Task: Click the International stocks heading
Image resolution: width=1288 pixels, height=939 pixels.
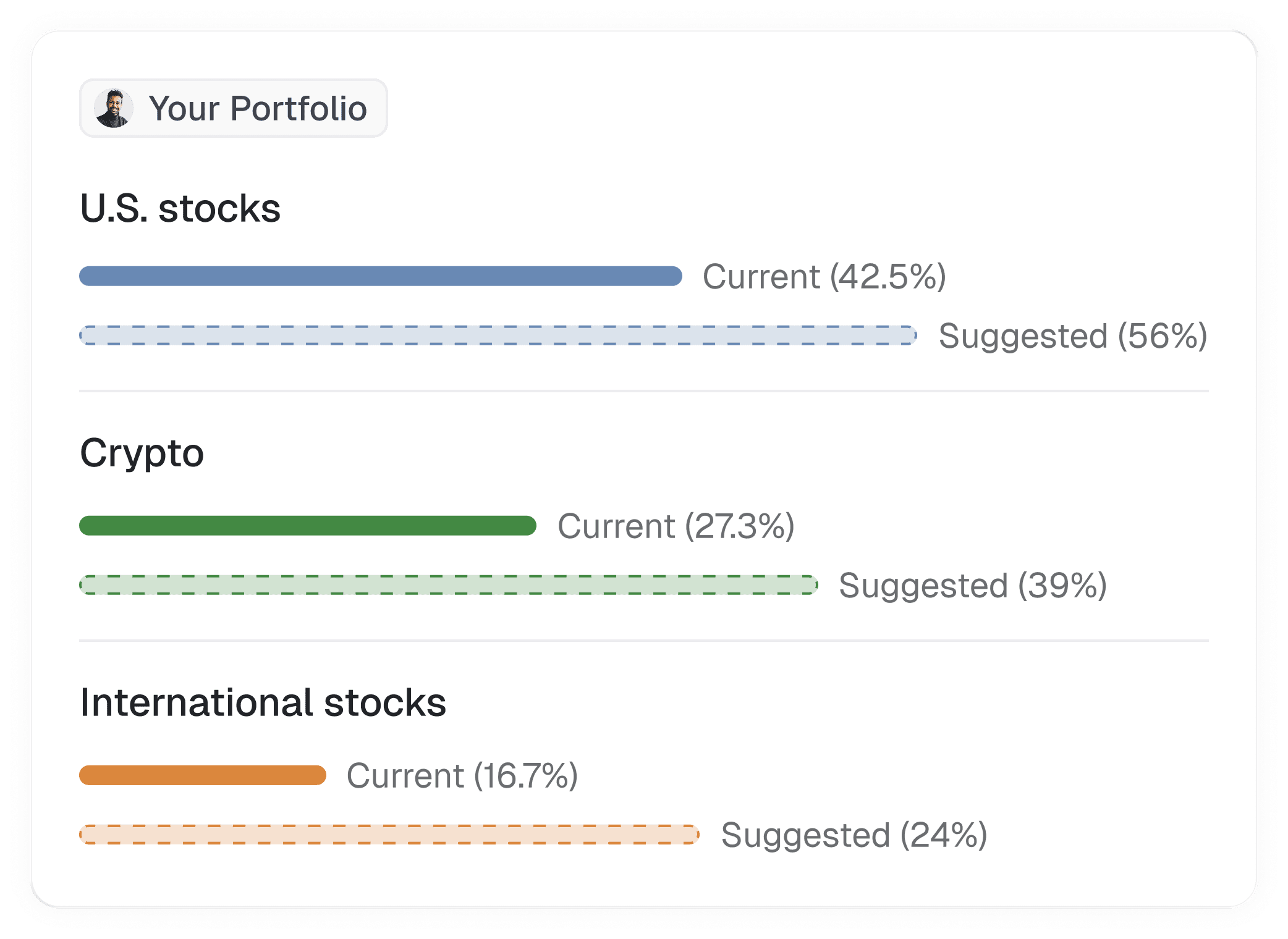Action: 263,702
